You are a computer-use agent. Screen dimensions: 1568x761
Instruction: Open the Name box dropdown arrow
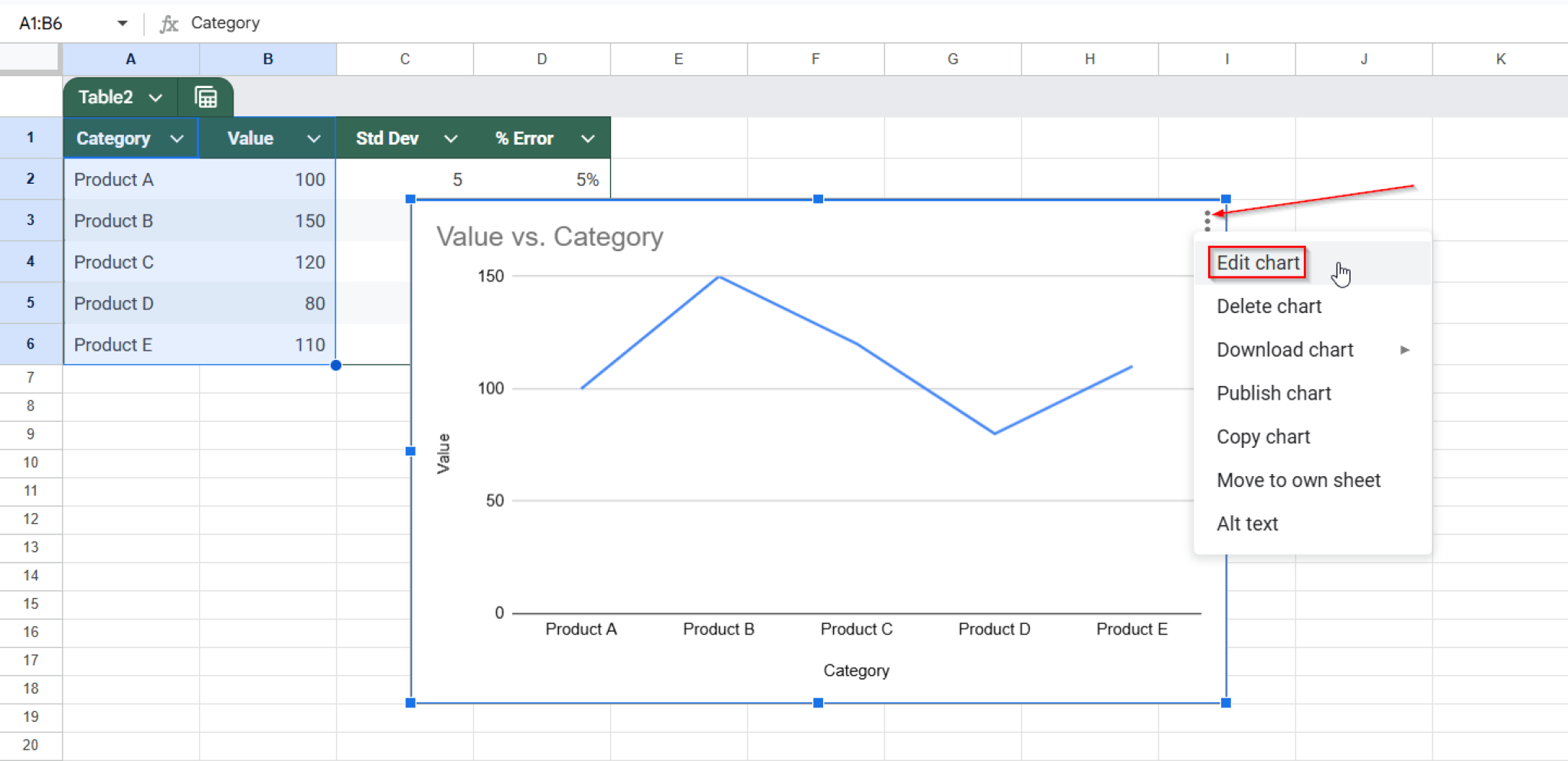[122, 23]
